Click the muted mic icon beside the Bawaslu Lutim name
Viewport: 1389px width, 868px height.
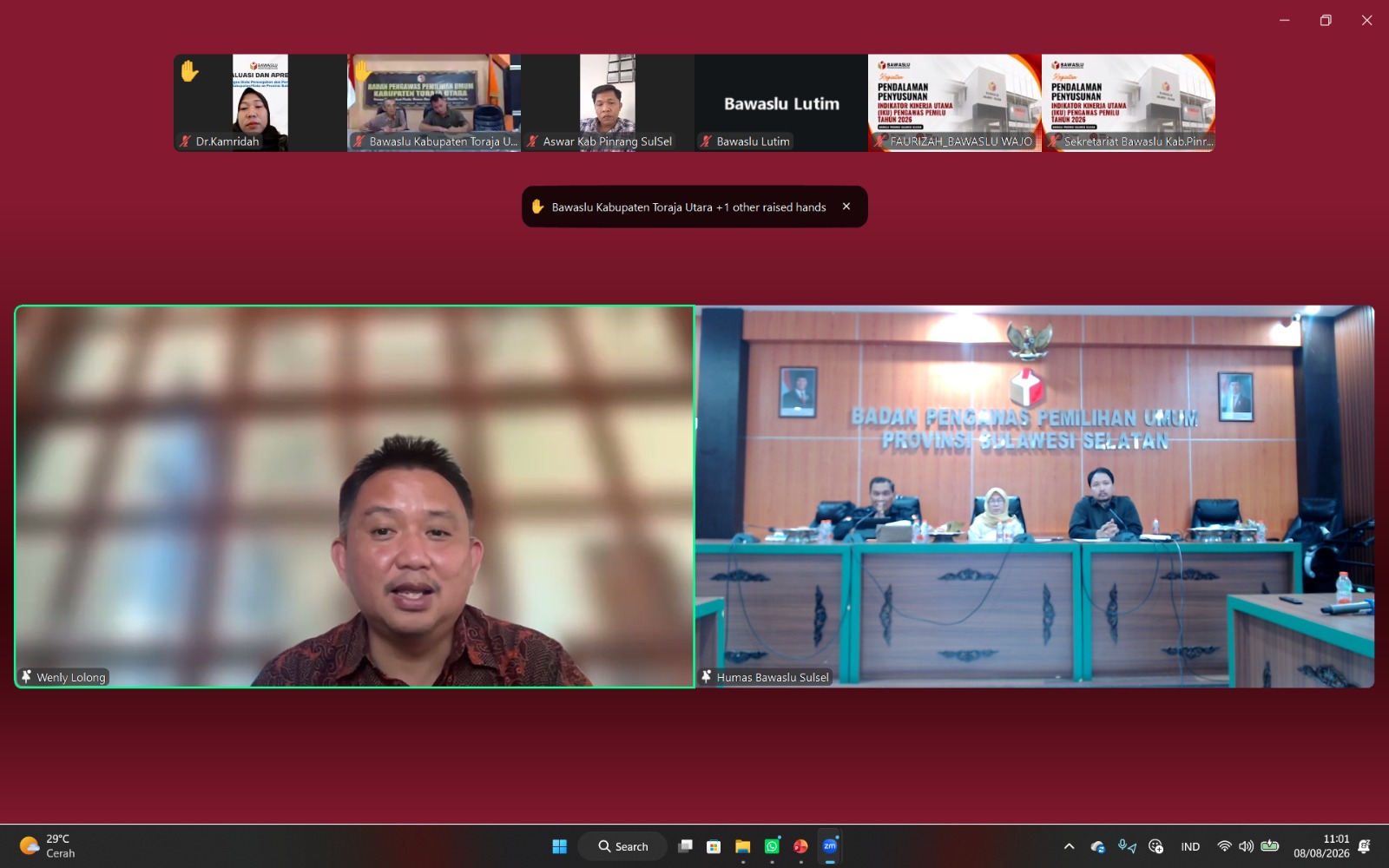click(706, 141)
